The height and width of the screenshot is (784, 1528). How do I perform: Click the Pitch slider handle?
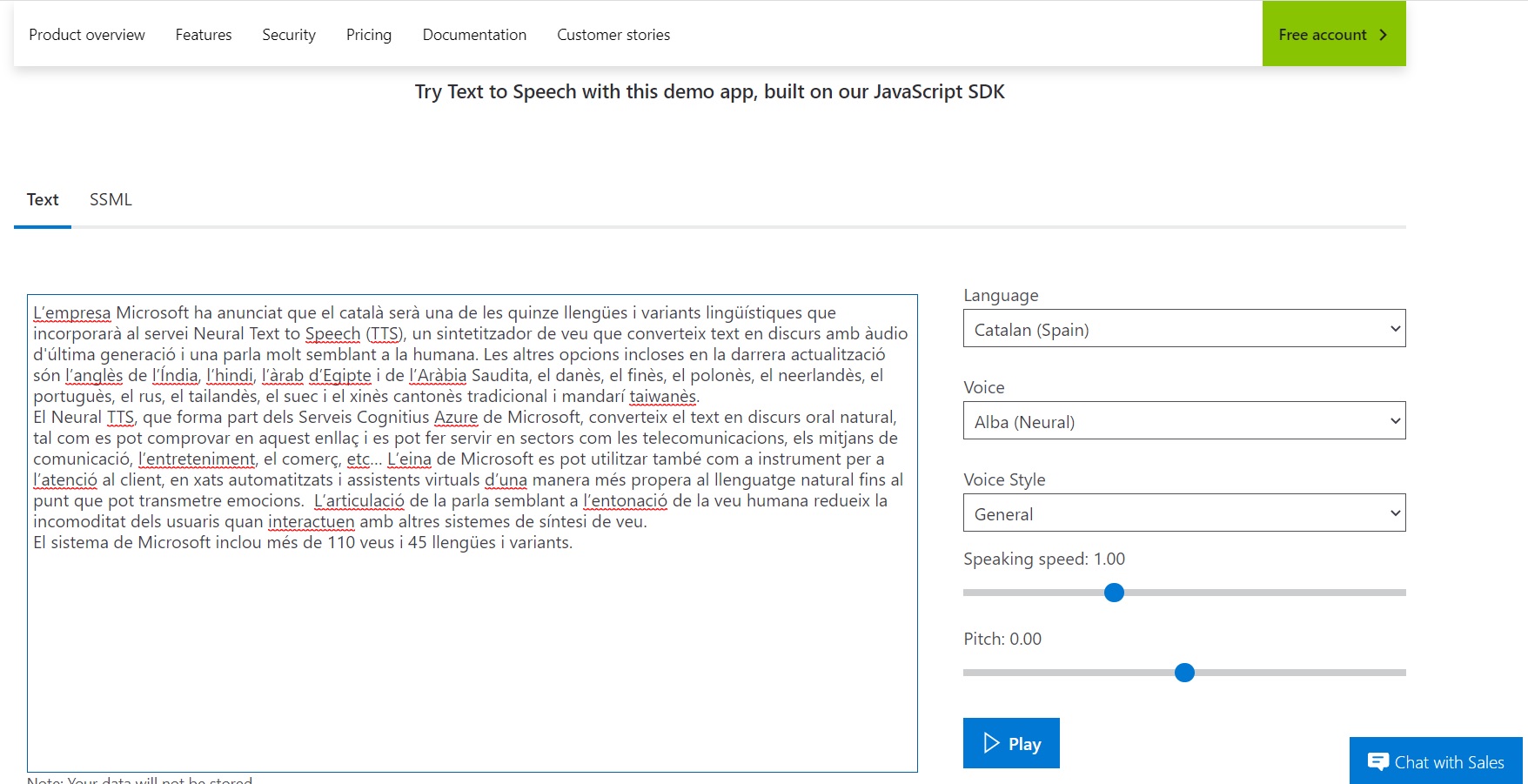pyautogui.click(x=1184, y=673)
